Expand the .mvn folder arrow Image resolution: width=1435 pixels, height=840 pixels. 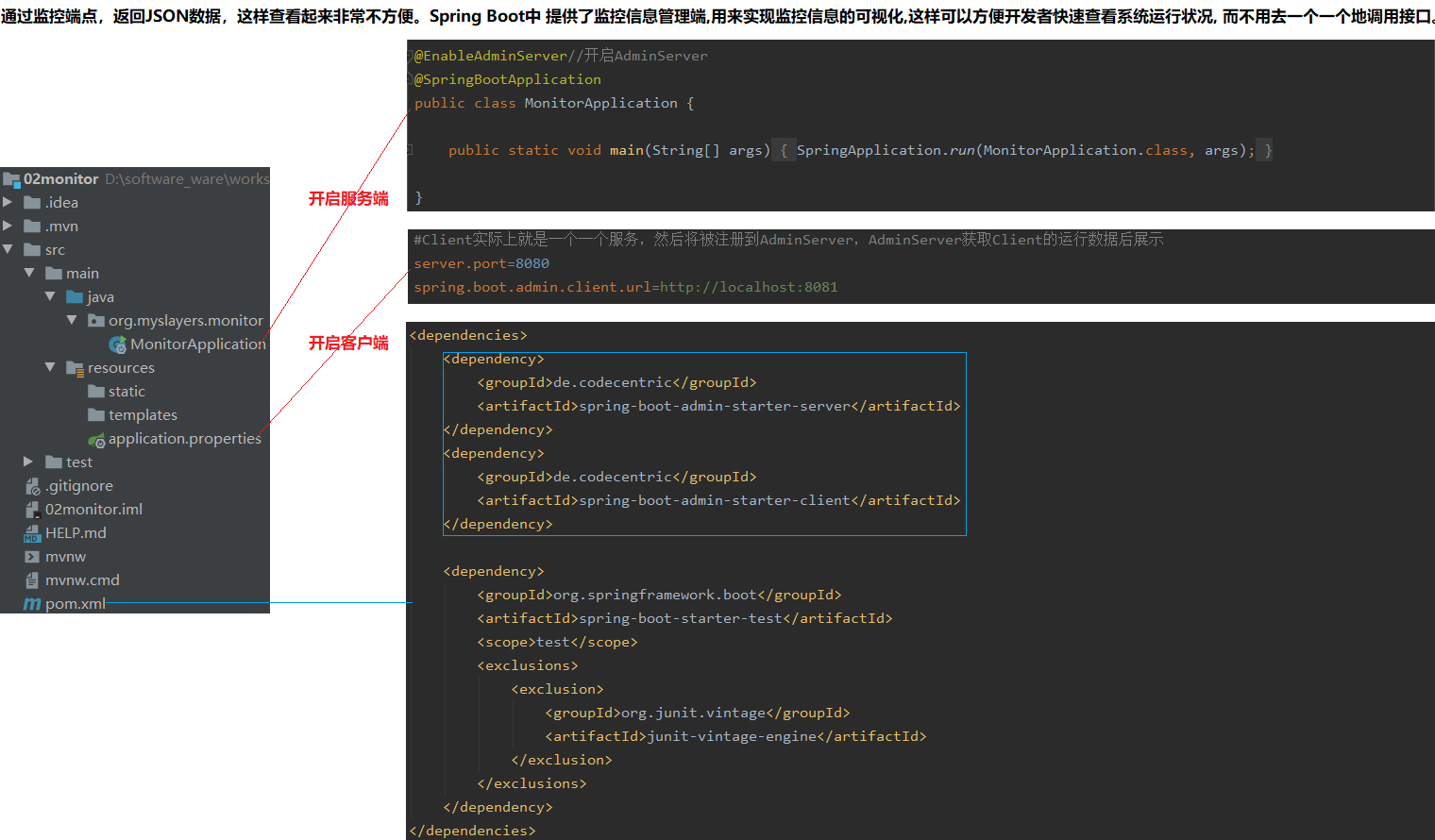(8, 226)
